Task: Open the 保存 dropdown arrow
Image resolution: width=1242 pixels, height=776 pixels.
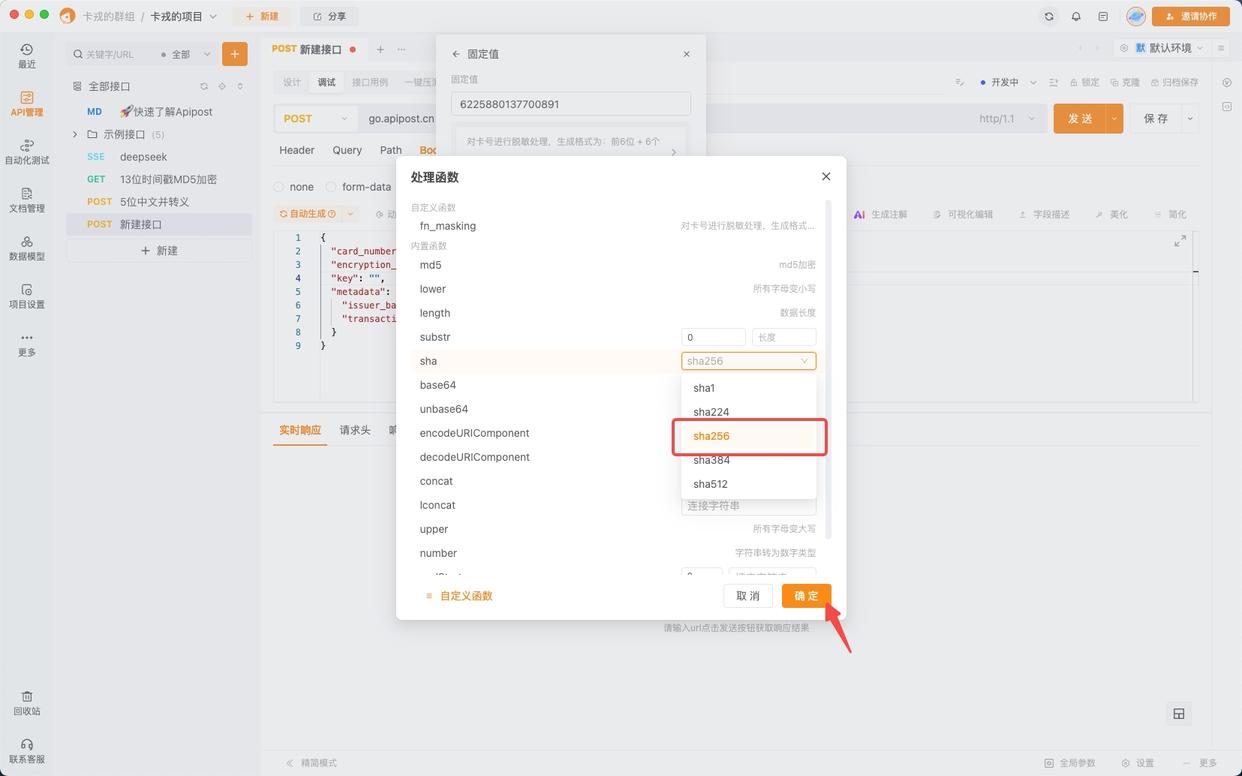Action: [1190, 118]
